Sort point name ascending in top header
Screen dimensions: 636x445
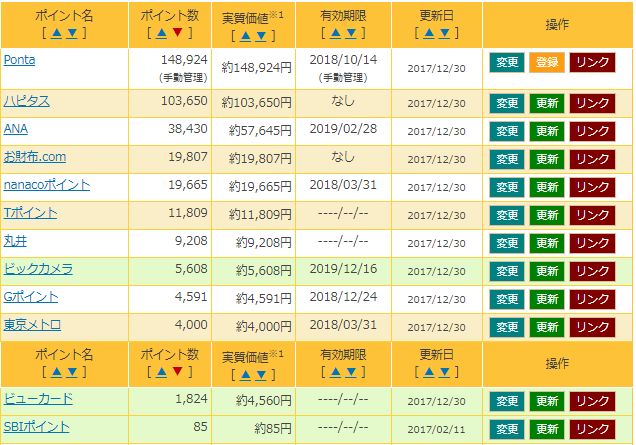tap(56, 33)
